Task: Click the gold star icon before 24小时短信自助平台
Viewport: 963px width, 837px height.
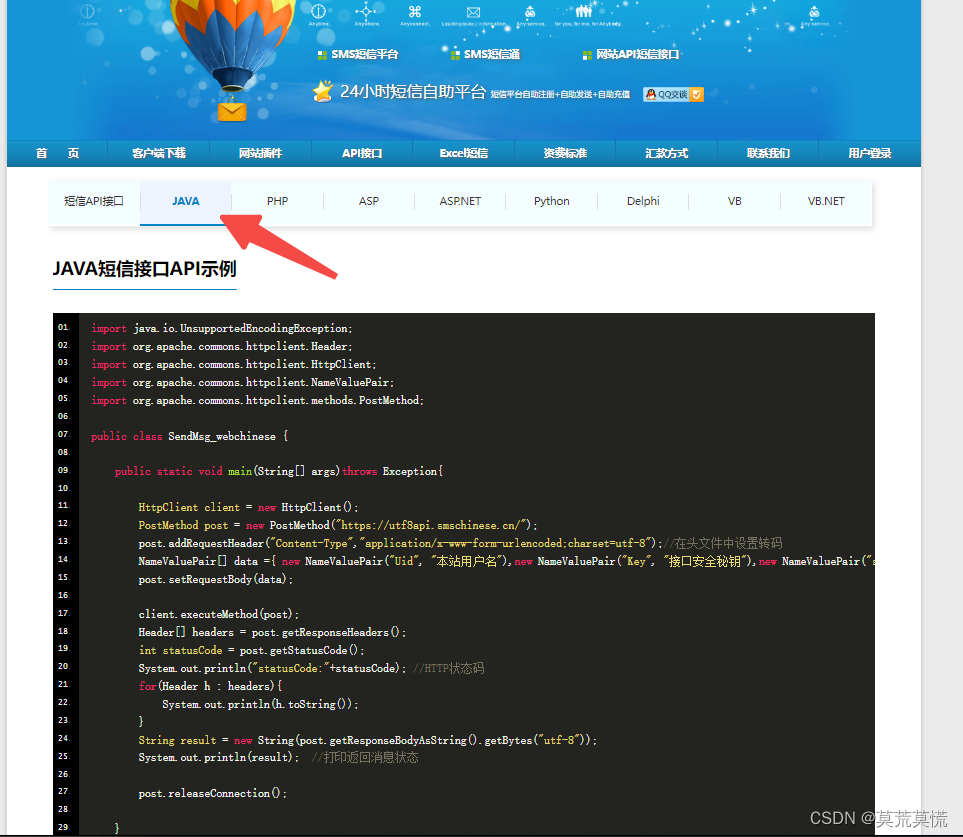Action: coord(322,91)
